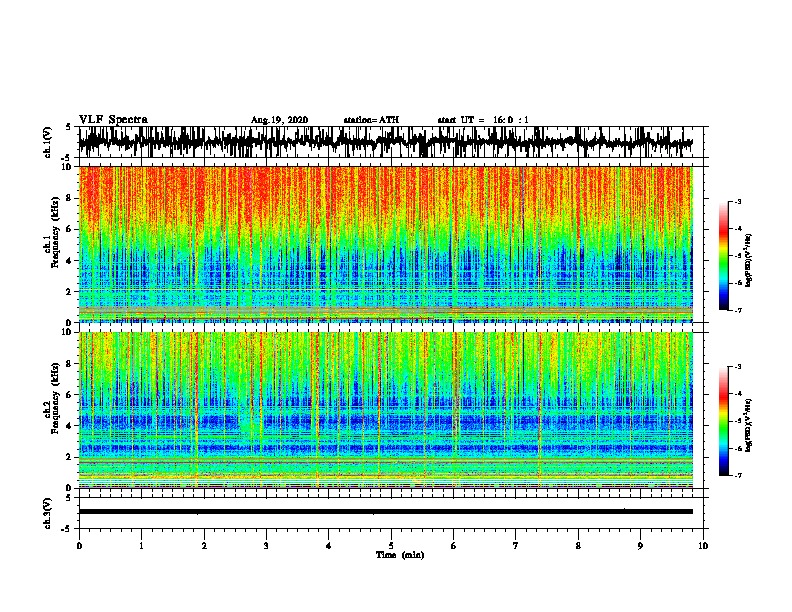The width and height of the screenshot is (792, 612).
Task: Click time axis tick label "9"
Action: click(x=640, y=546)
